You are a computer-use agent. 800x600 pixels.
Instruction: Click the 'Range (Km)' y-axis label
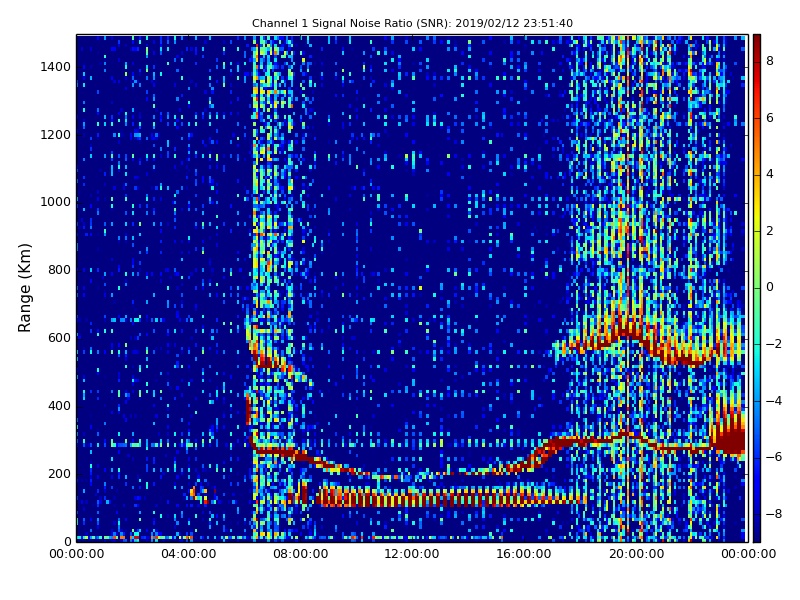24,288
